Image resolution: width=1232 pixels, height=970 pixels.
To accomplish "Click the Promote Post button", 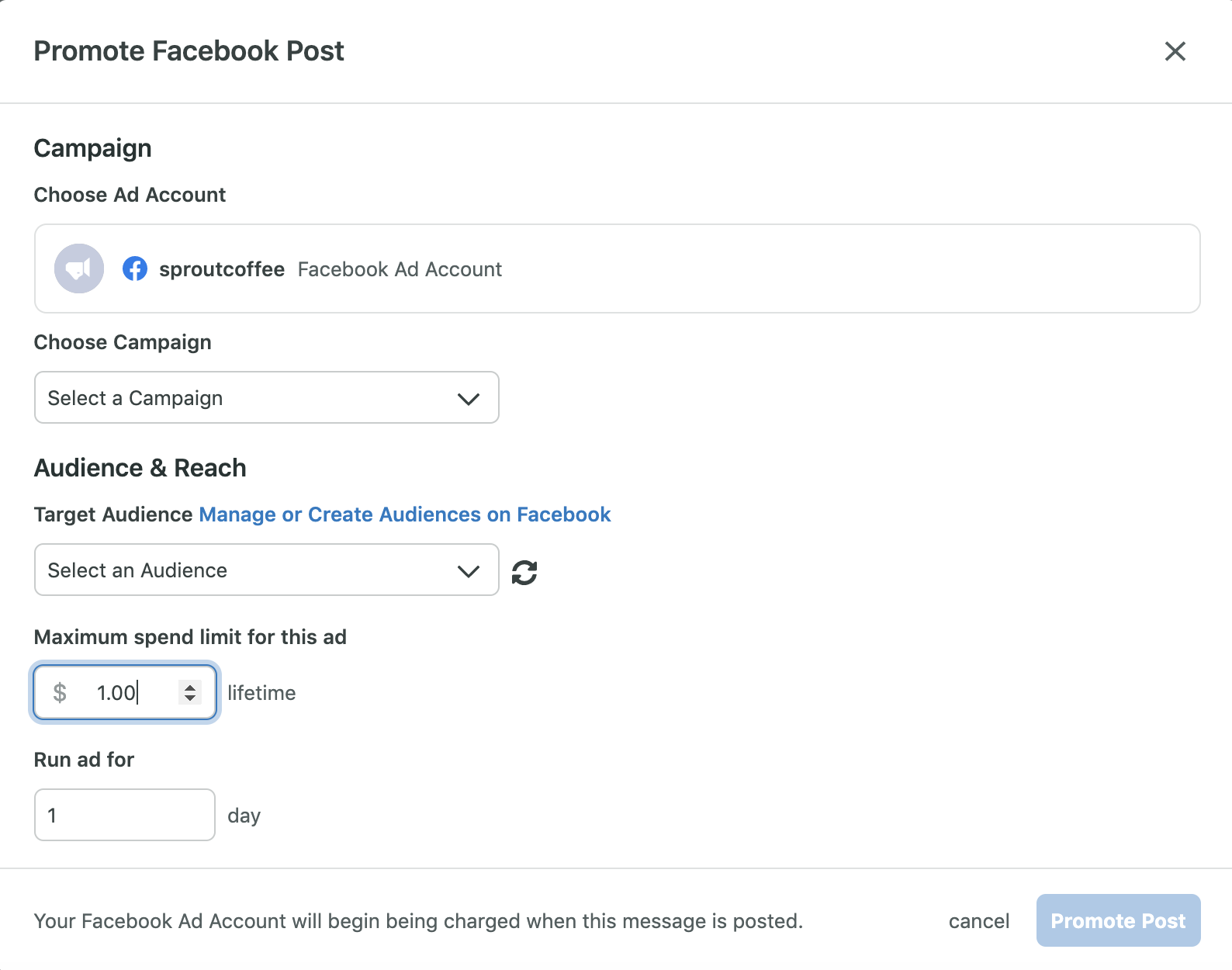I will [1118, 920].
